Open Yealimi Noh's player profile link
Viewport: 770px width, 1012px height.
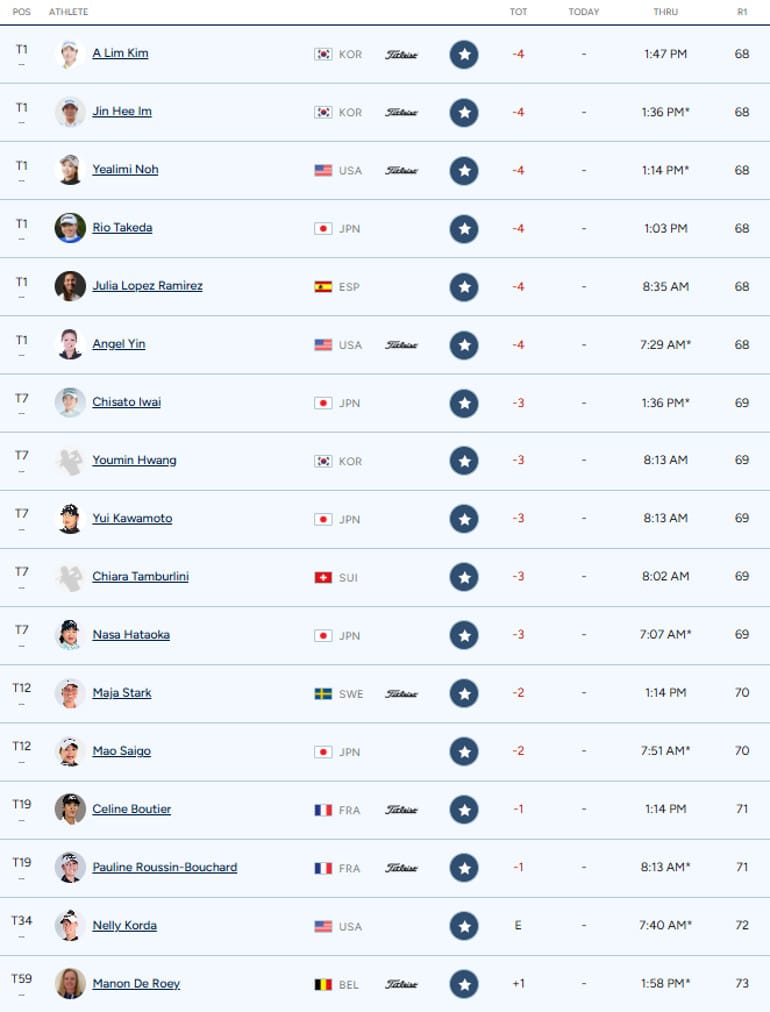point(125,169)
